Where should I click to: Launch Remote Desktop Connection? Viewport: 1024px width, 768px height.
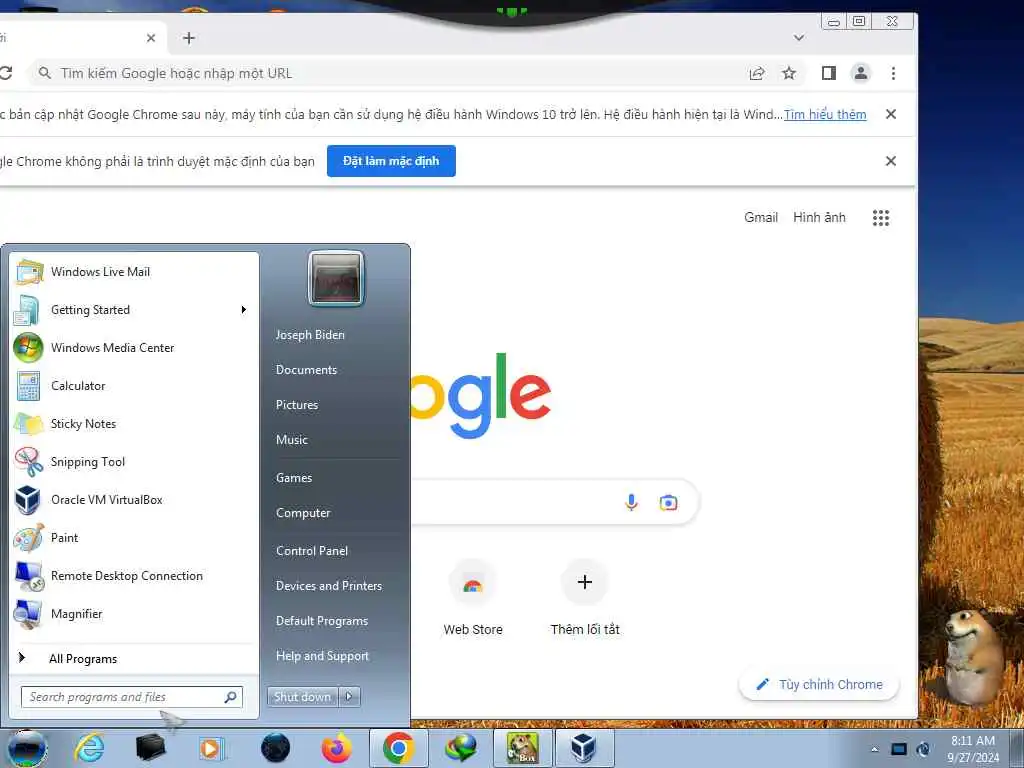tap(134, 575)
